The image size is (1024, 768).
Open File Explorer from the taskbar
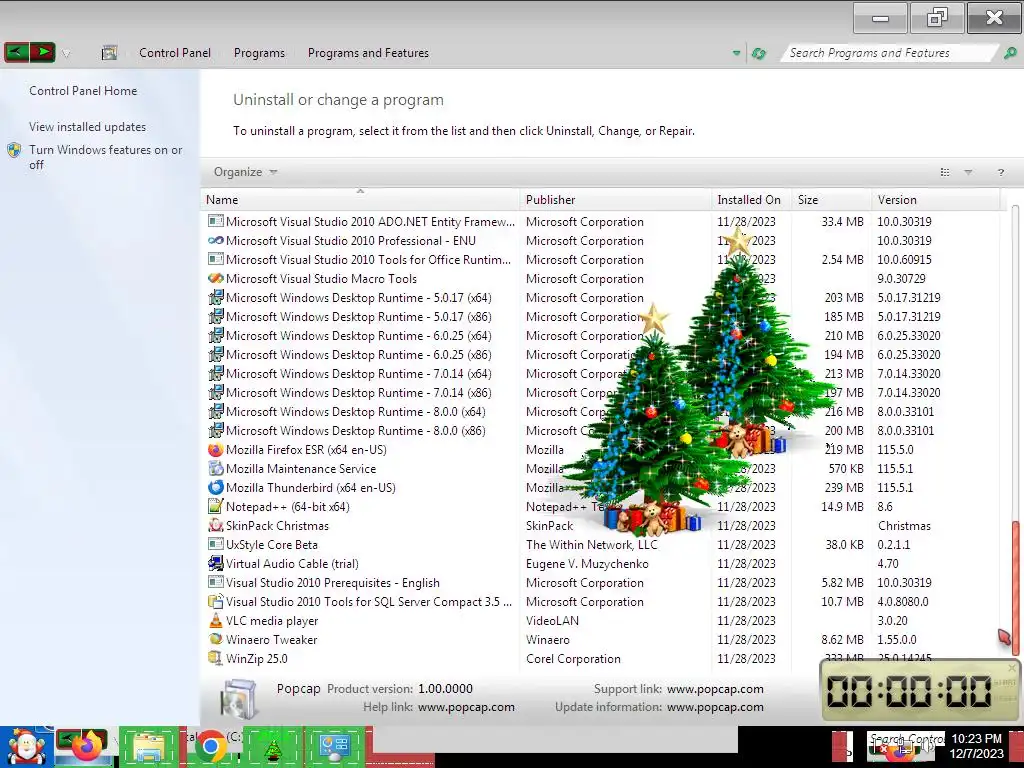pyautogui.click(x=149, y=747)
